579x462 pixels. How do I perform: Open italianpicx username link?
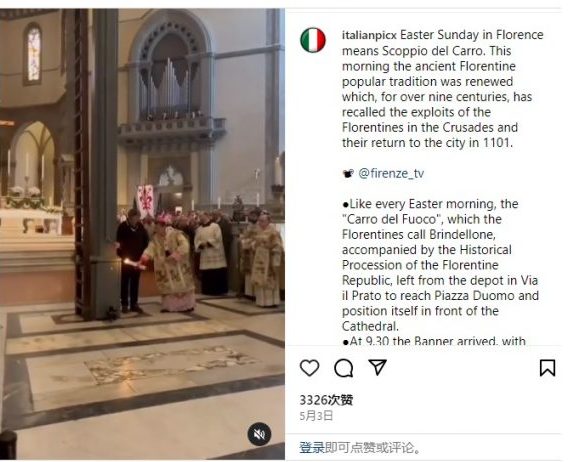tap(369, 35)
